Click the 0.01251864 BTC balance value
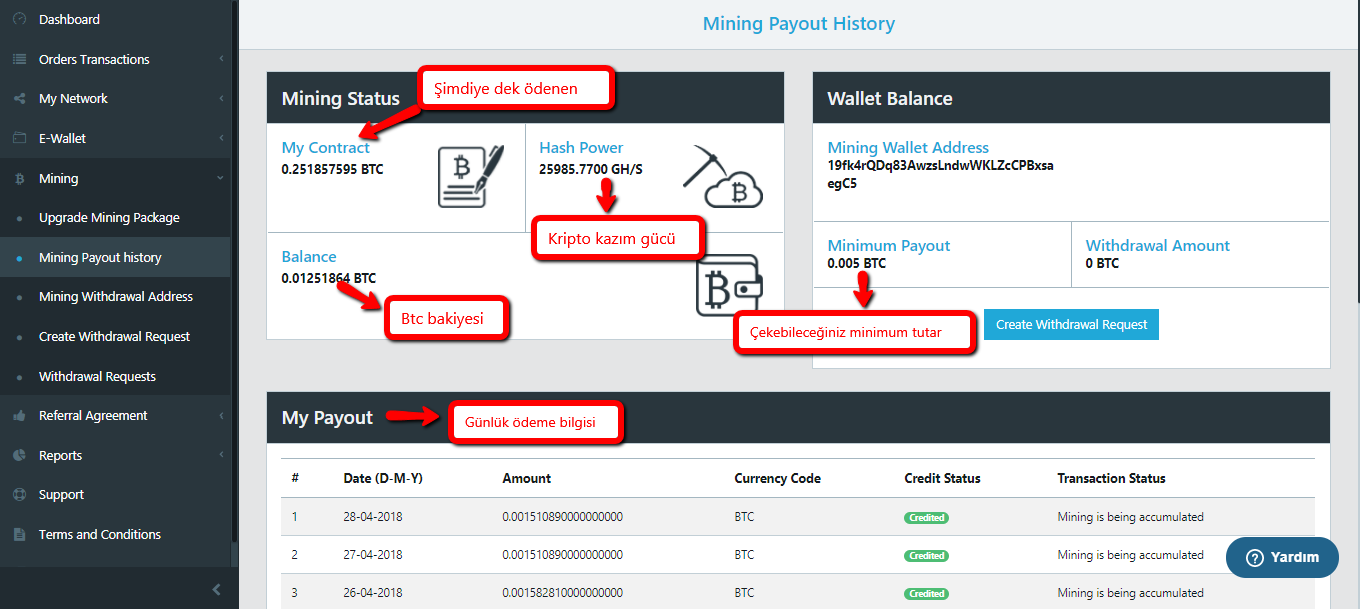Image resolution: width=1360 pixels, height=609 pixels. coord(329,278)
